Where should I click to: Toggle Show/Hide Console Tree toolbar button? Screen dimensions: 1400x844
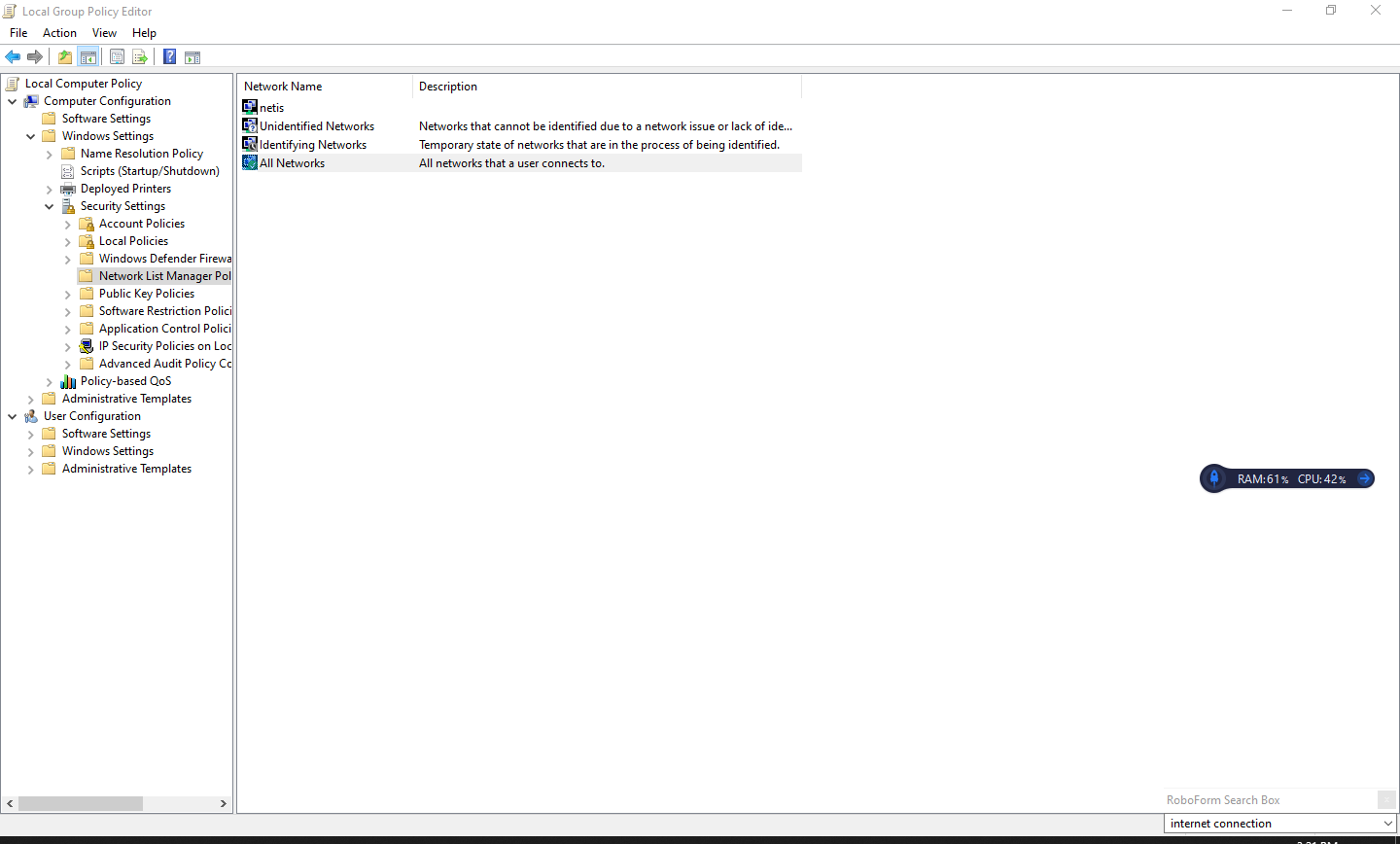coord(88,57)
